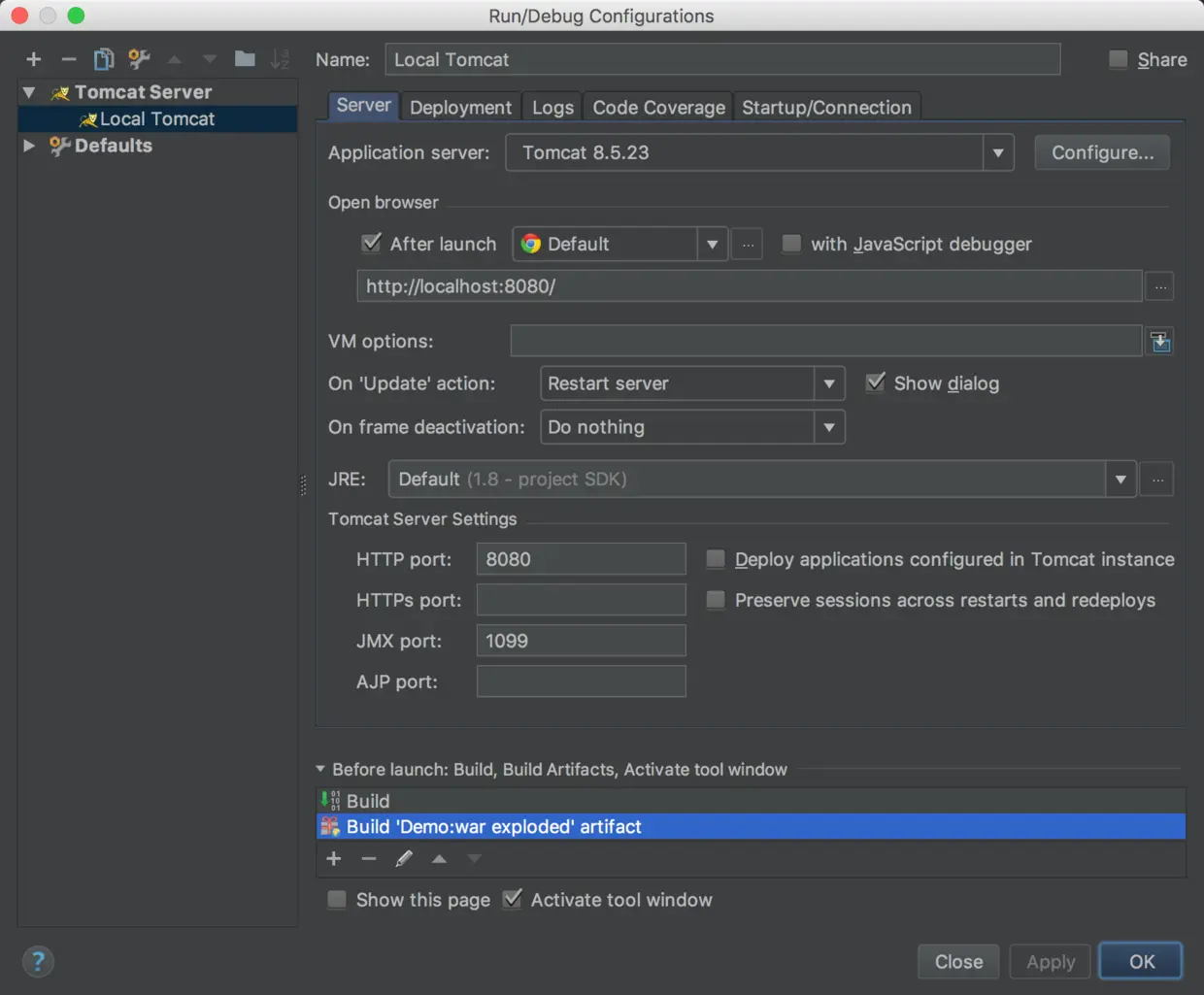Sort configurations alphabetically
Viewport: 1204px width, 995px height.
(x=280, y=59)
